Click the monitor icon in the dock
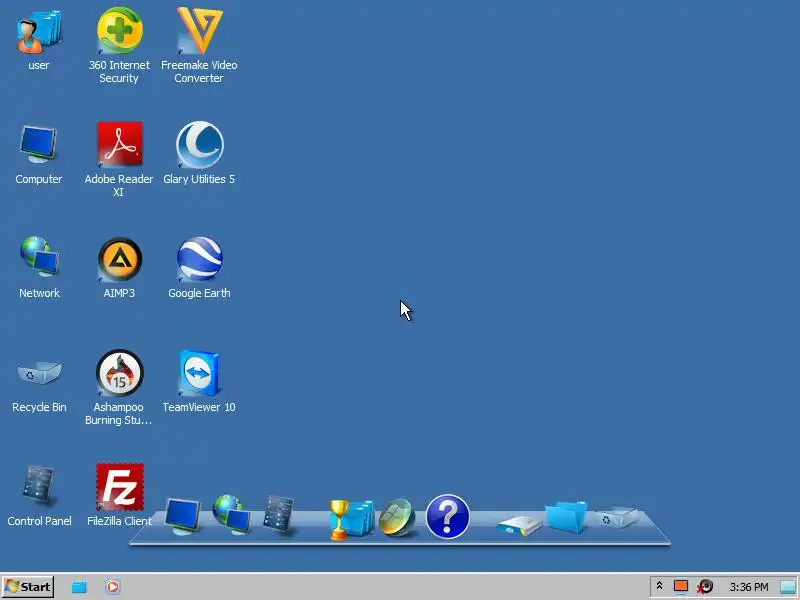Screen dimensions: 800x600 pos(183,516)
